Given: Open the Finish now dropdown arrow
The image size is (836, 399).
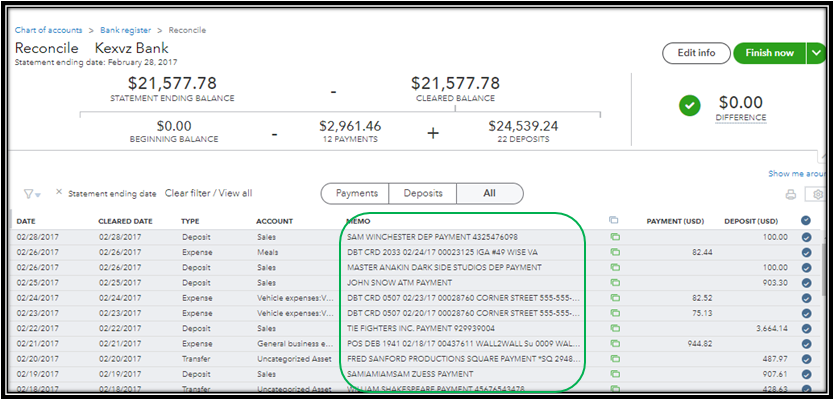Looking at the screenshot, I should click(x=816, y=53).
